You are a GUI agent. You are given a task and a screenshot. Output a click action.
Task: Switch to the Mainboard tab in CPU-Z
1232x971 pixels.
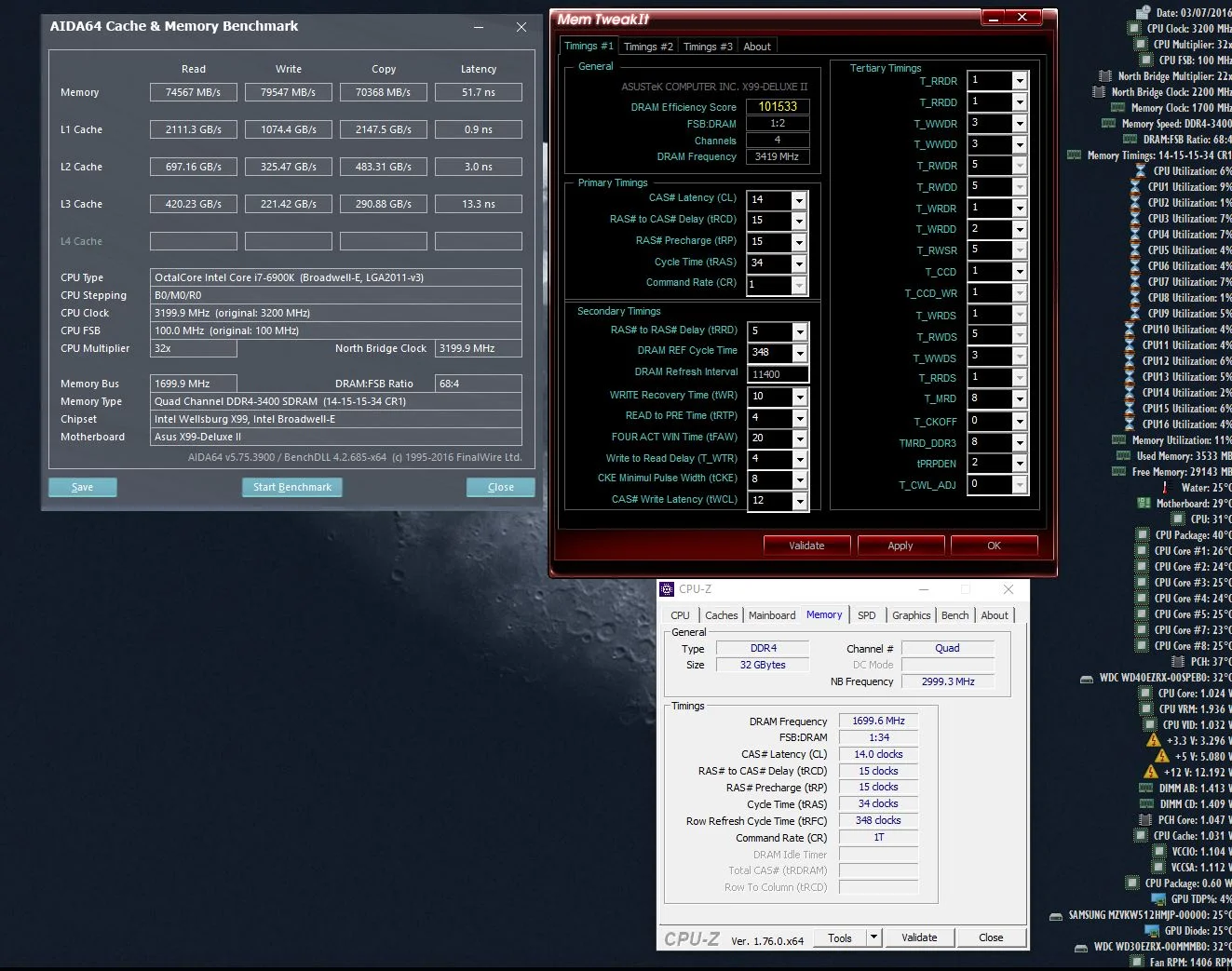coord(772,615)
